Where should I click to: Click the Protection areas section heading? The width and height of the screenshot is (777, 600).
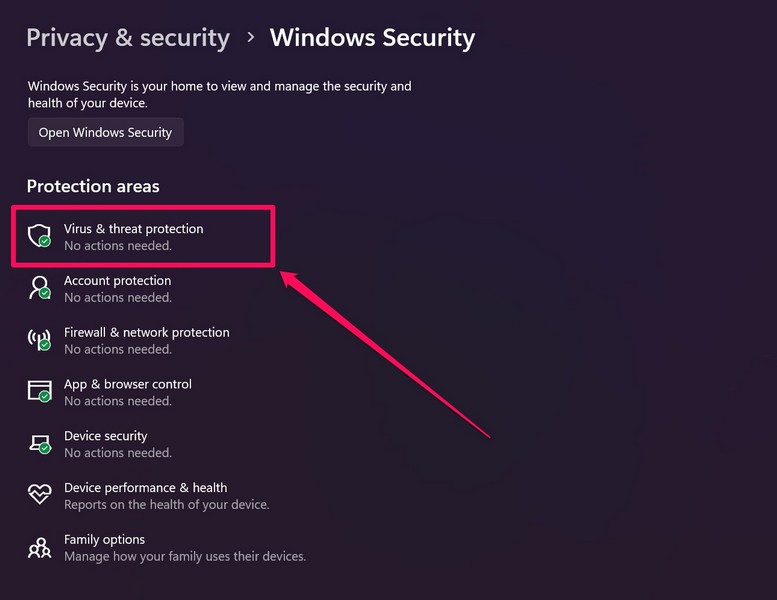(93, 186)
